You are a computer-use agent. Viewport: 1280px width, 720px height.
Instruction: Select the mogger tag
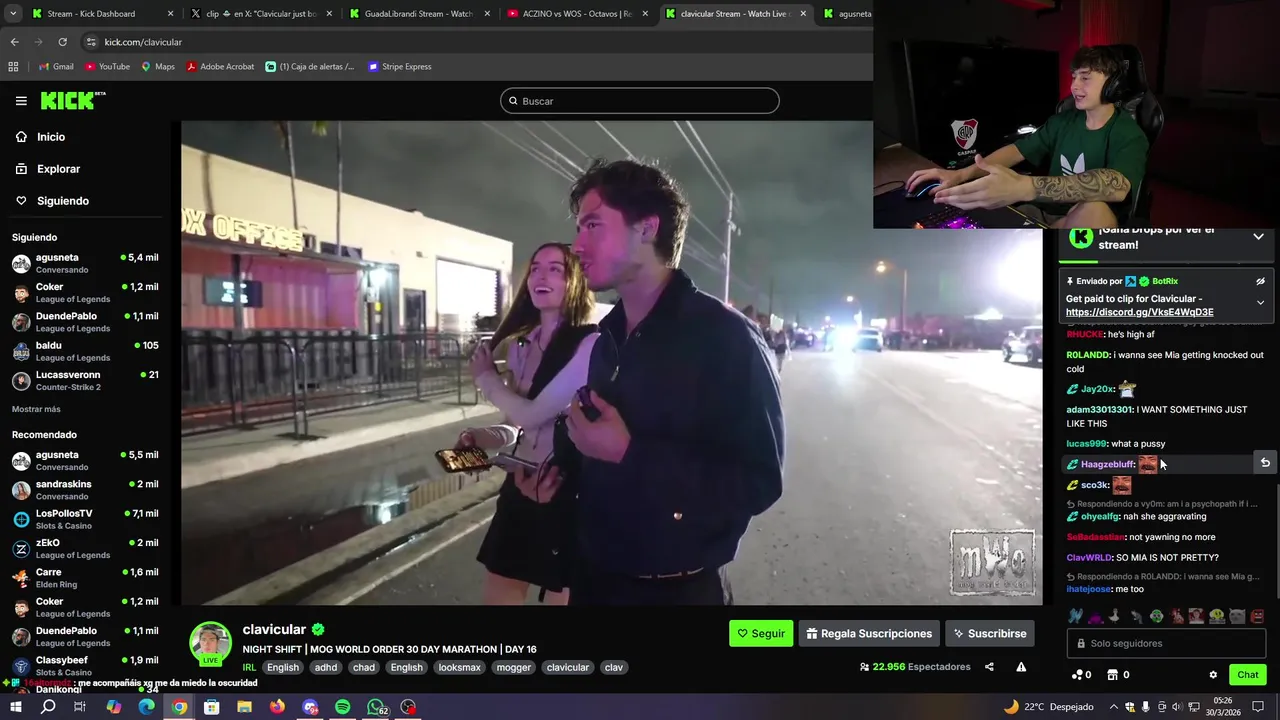click(x=514, y=667)
